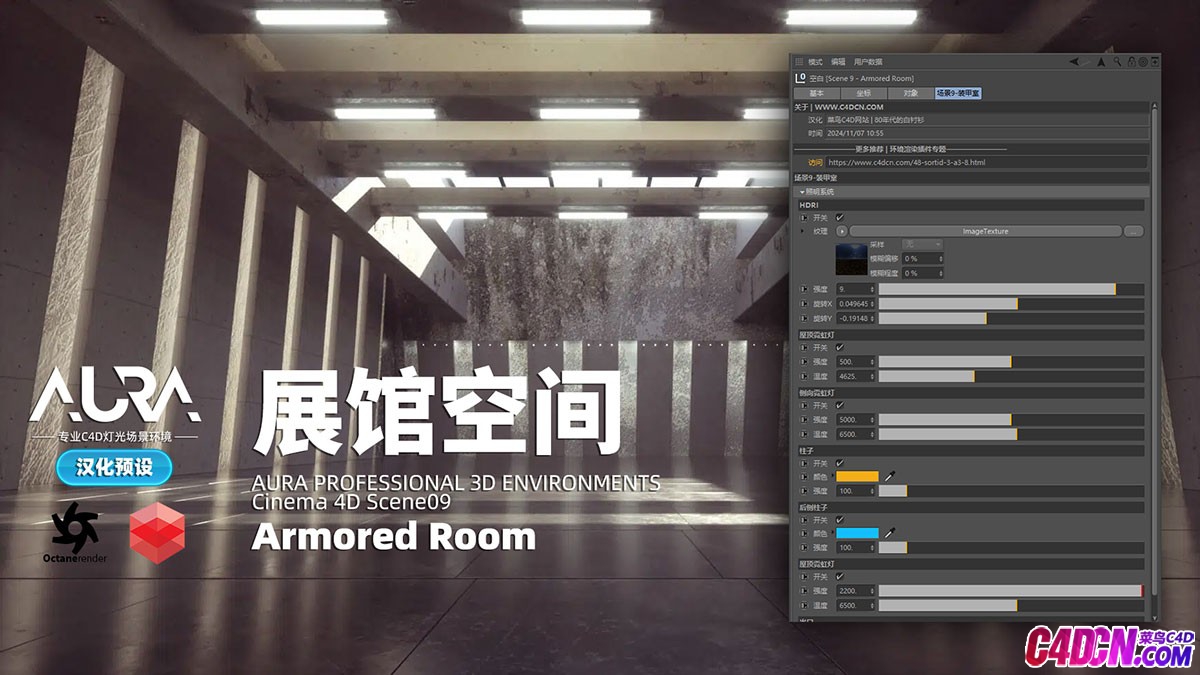Click the HDRI 强度 slider bar
This screenshot has width=1200, height=675.
point(1011,289)
